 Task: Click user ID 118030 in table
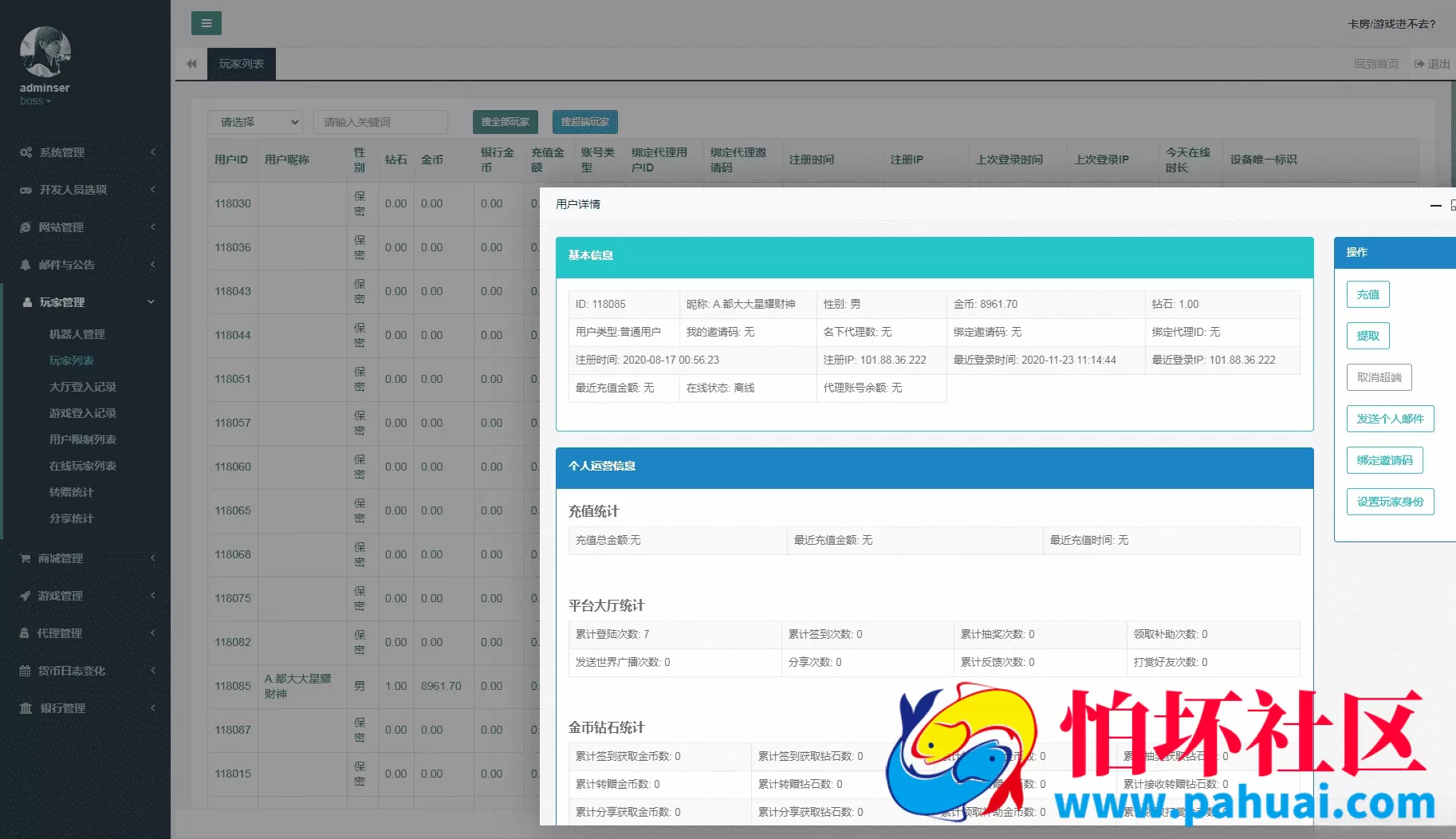point(233,203)
